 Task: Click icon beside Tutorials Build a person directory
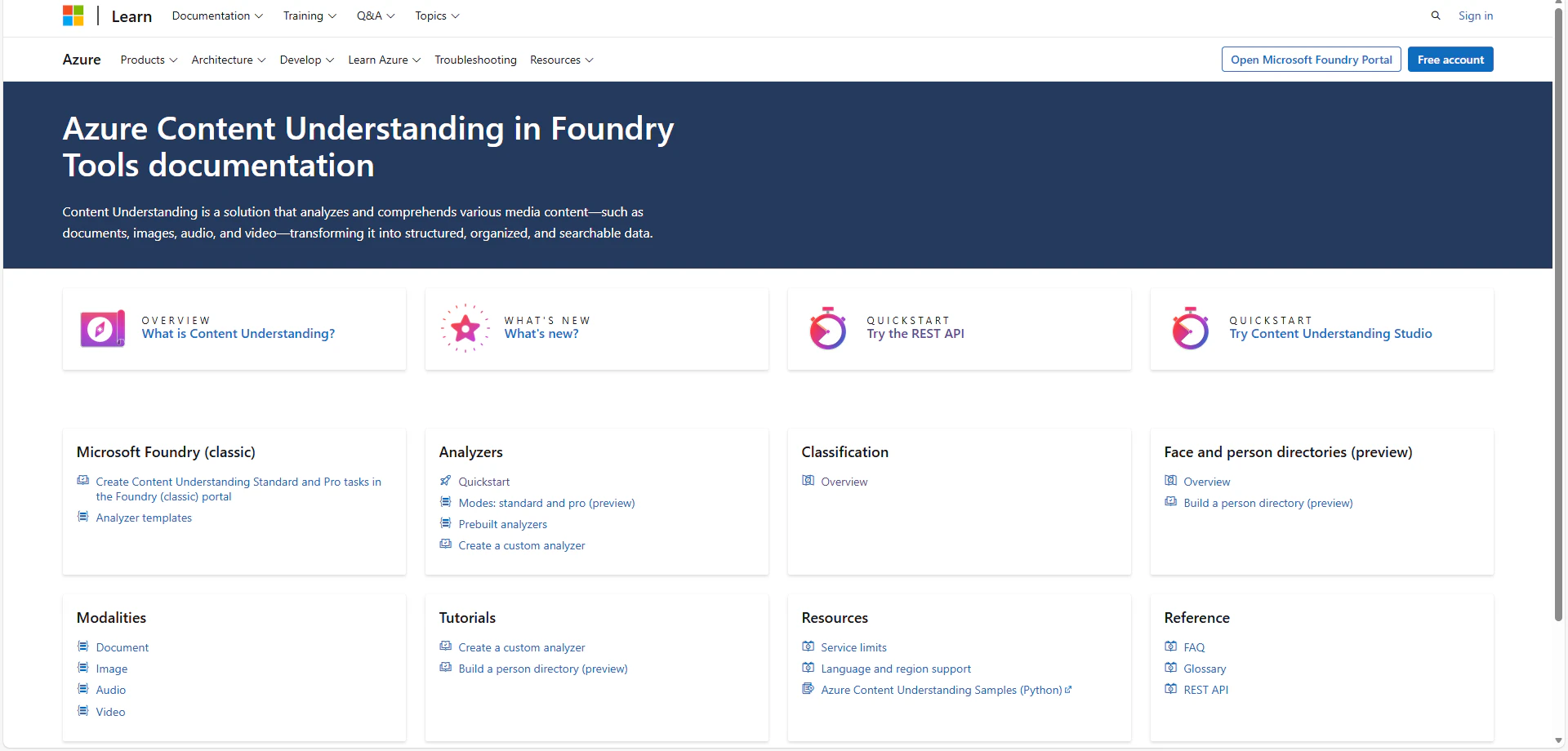445,668
